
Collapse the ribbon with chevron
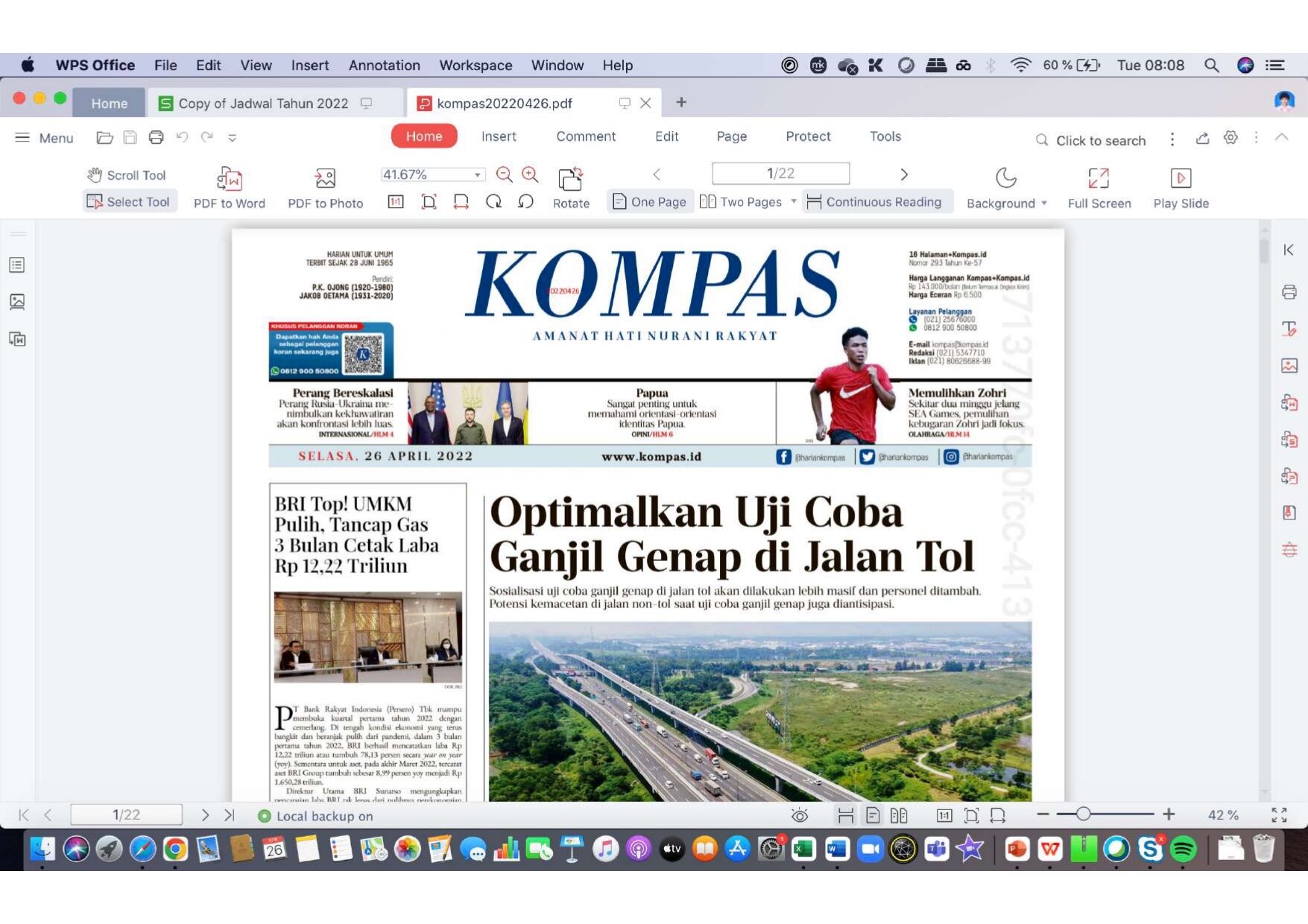point(1281,137)
